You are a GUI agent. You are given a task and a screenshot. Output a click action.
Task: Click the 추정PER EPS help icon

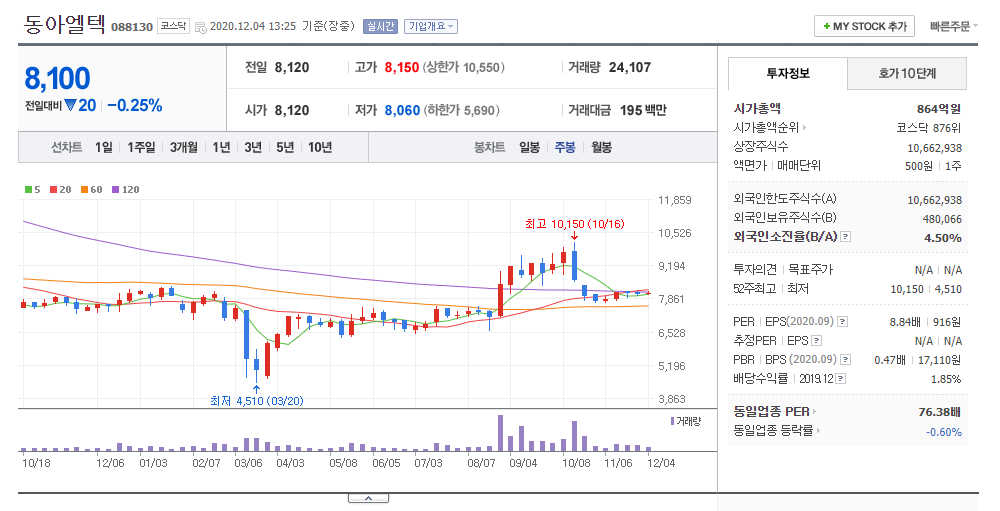[816, 341]
